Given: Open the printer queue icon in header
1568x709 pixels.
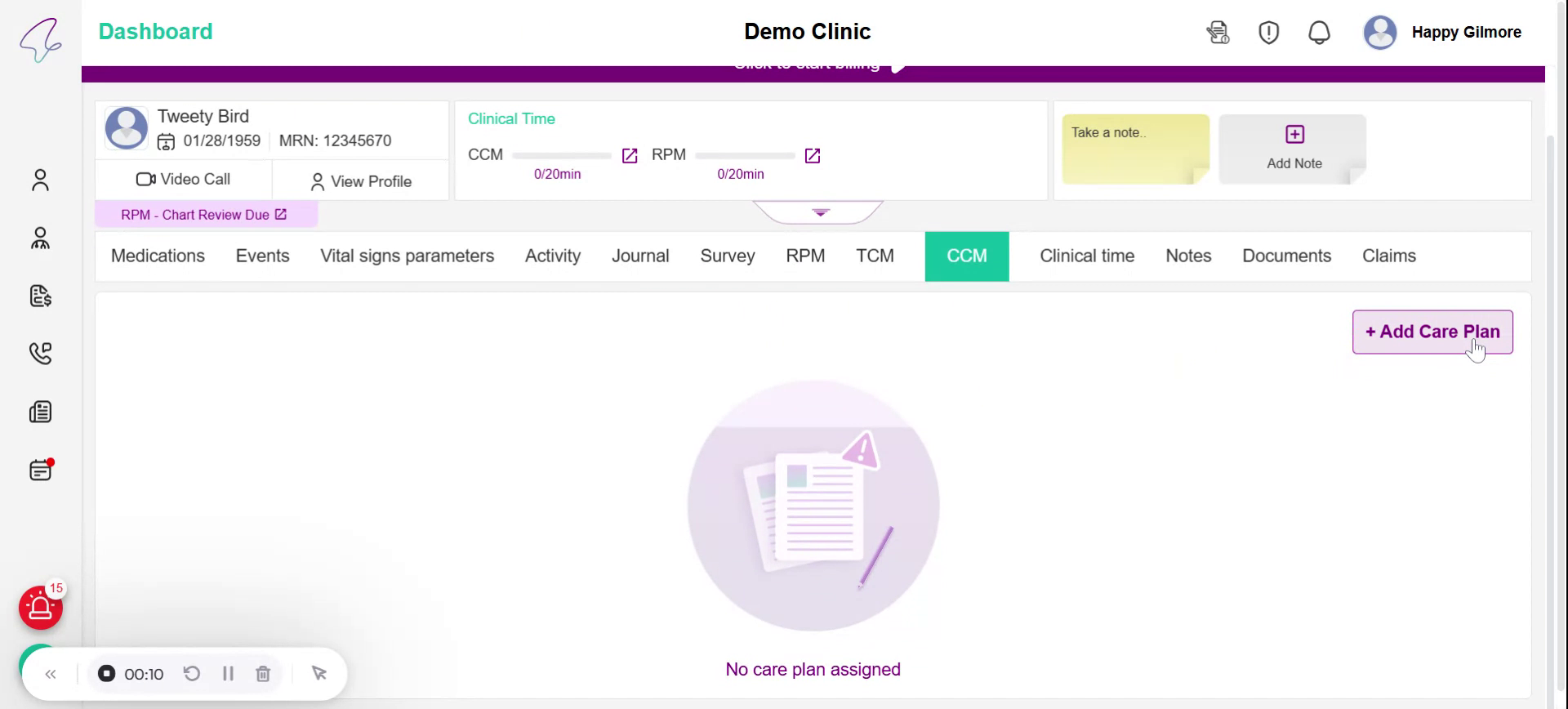Looking at the screenshot, I should 1218,33.
